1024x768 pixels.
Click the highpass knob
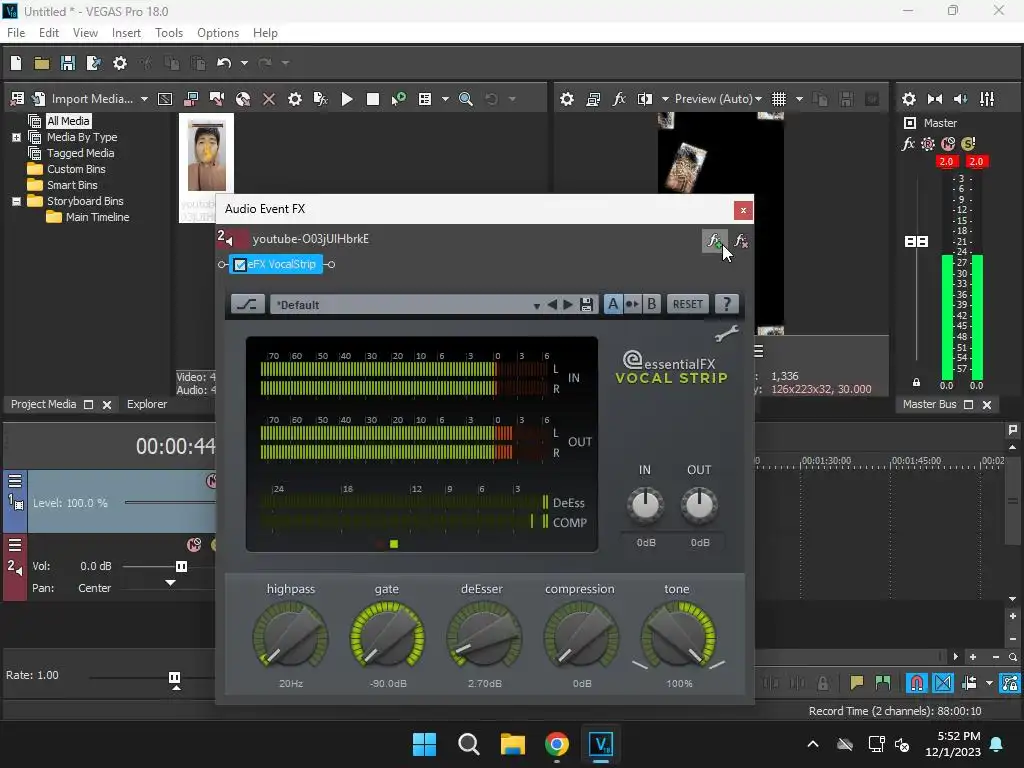[x=291, y=636]
